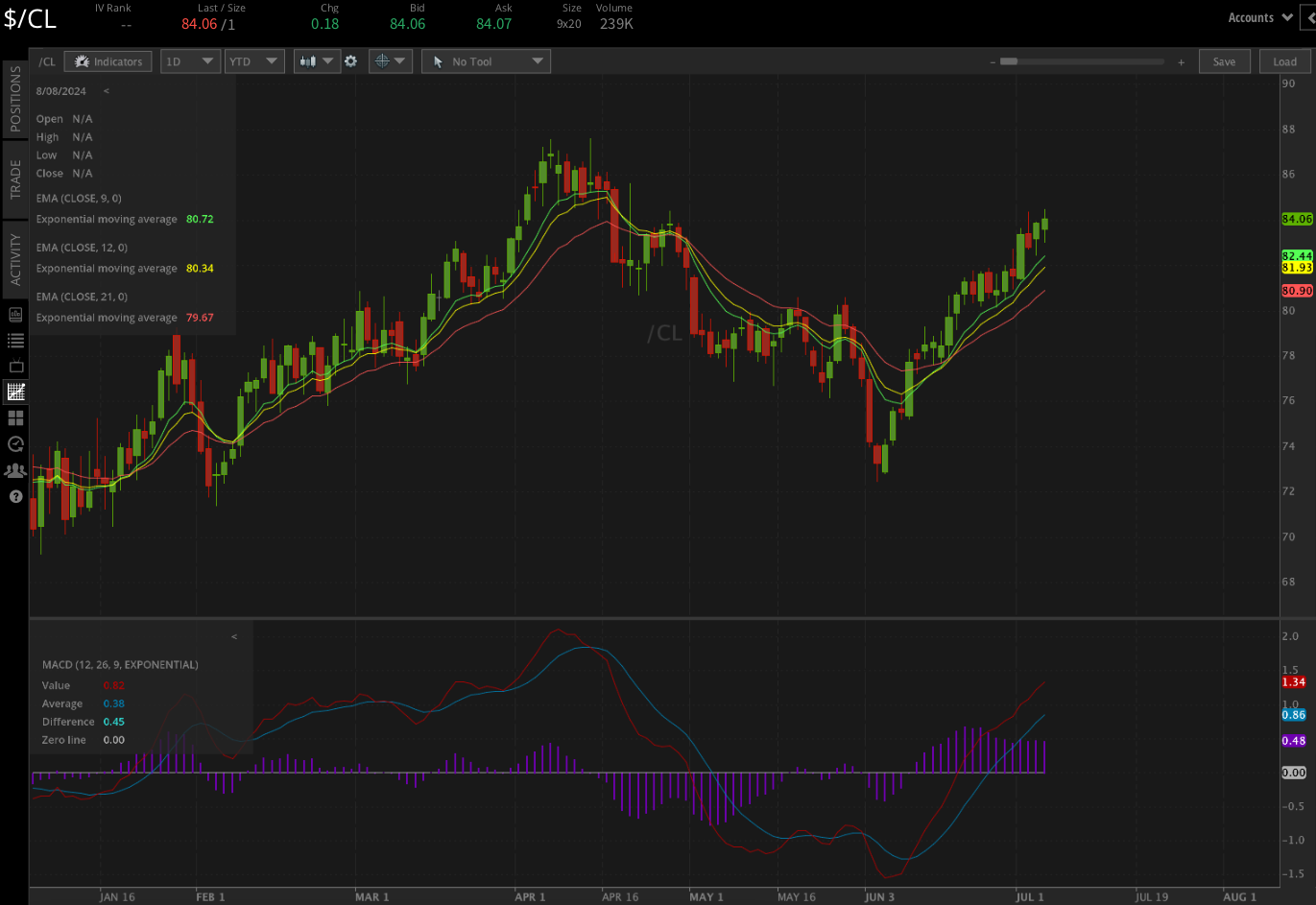Open the follow traders people icon
This screenshot has height=905, width=1316.
[x=14, y=470]
